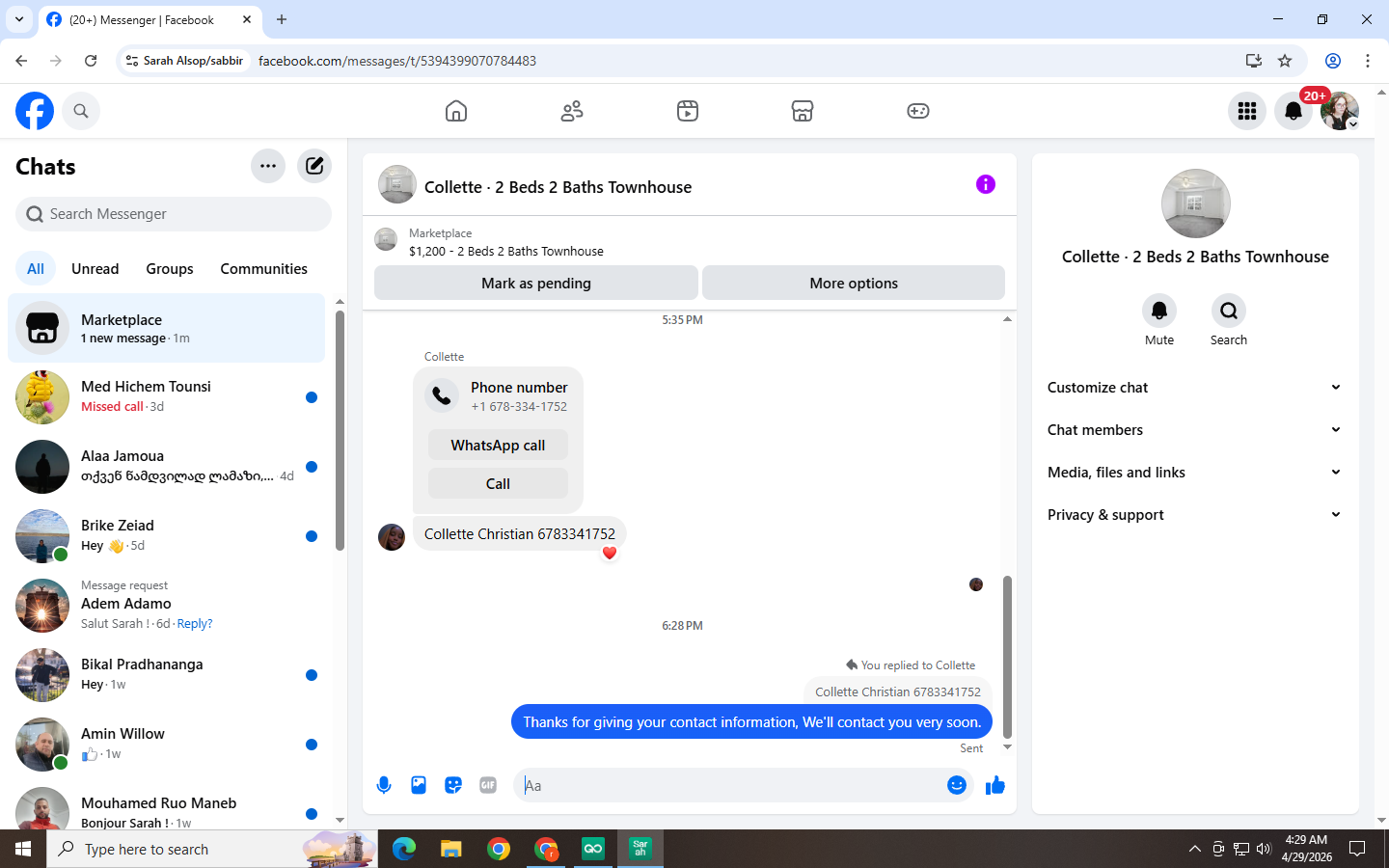Click the Call button under phone number

point(498,484)
